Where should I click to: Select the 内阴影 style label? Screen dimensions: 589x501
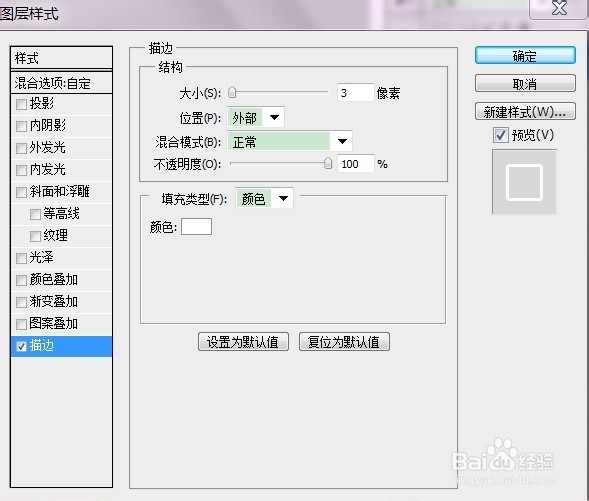[x=47, y=125]
